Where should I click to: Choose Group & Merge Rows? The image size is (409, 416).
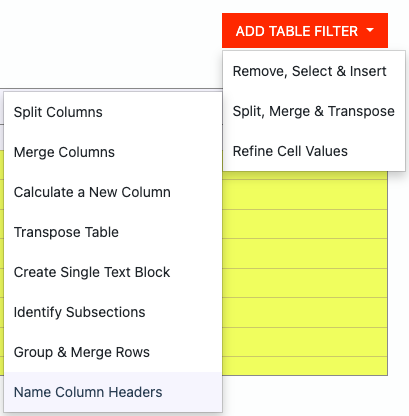pos(113,352)
